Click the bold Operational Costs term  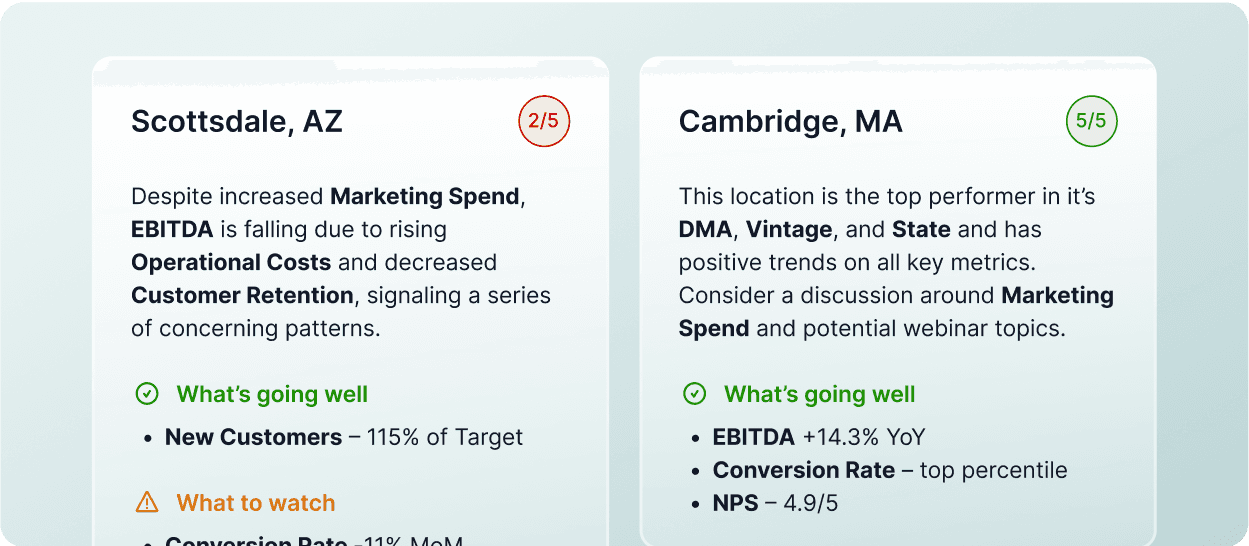point(231,262)
